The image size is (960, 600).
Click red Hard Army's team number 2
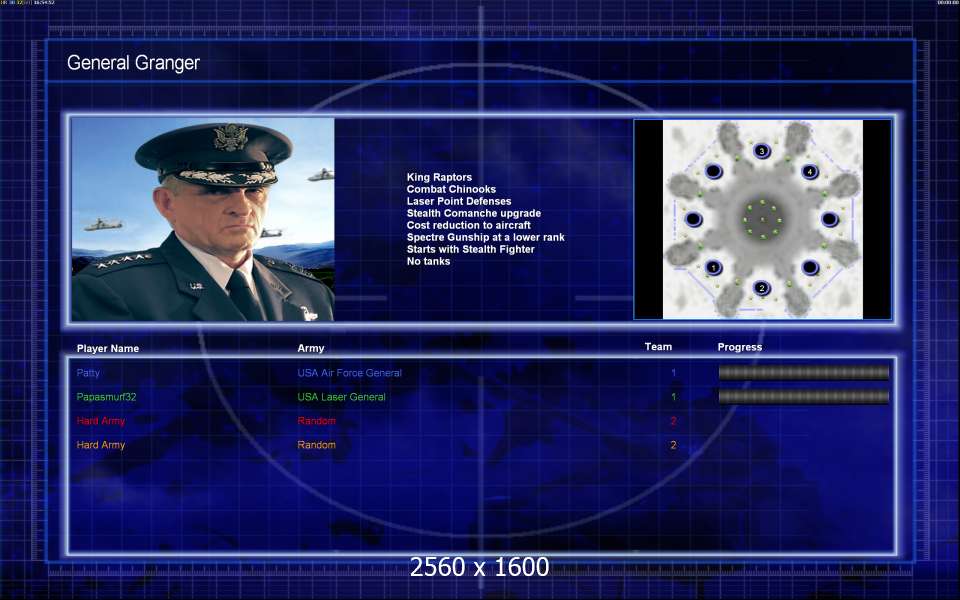click(673, 421)
